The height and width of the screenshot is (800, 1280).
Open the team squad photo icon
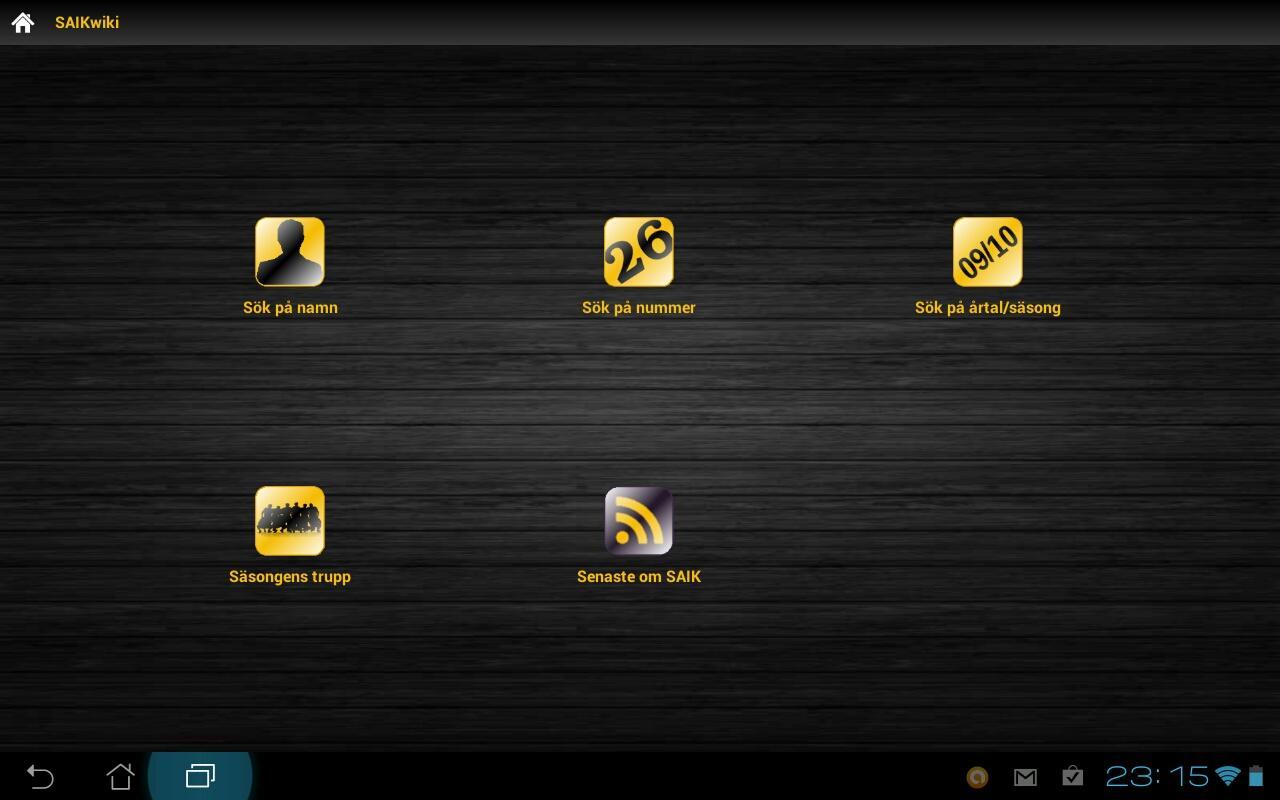290,521
